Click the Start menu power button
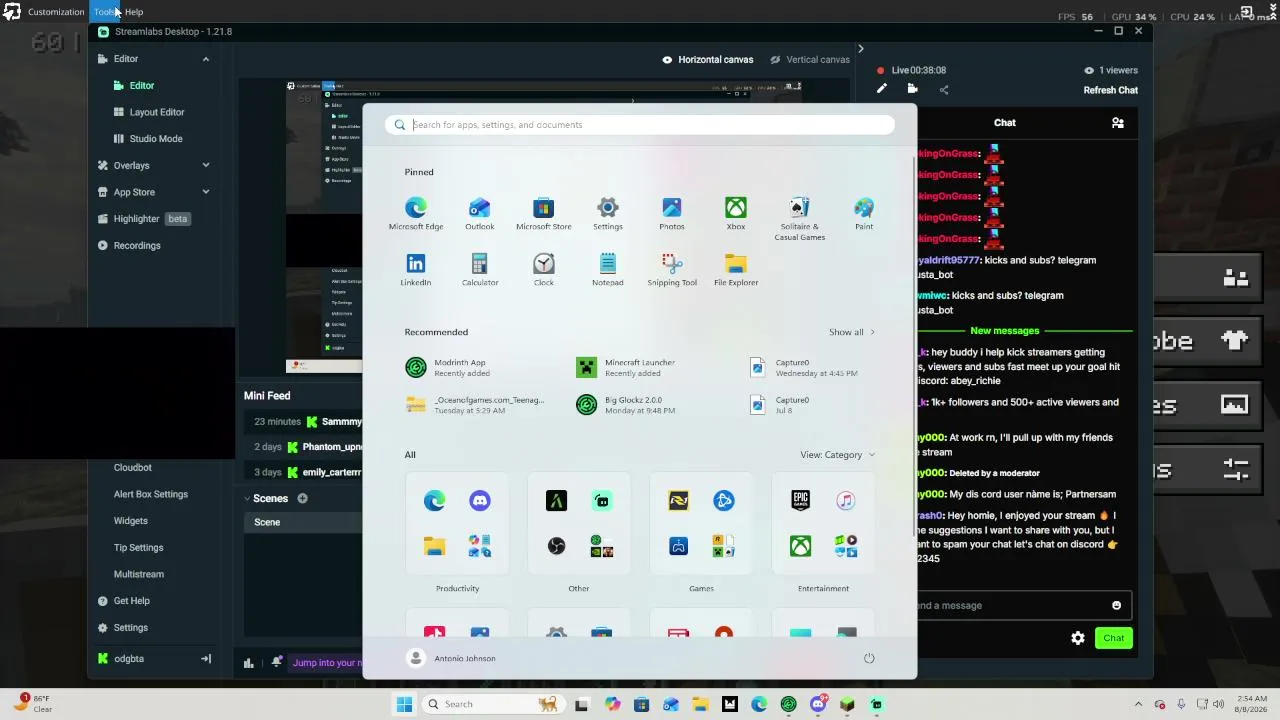This screenshot has height=720, width=1280. [x=869, y=658]
